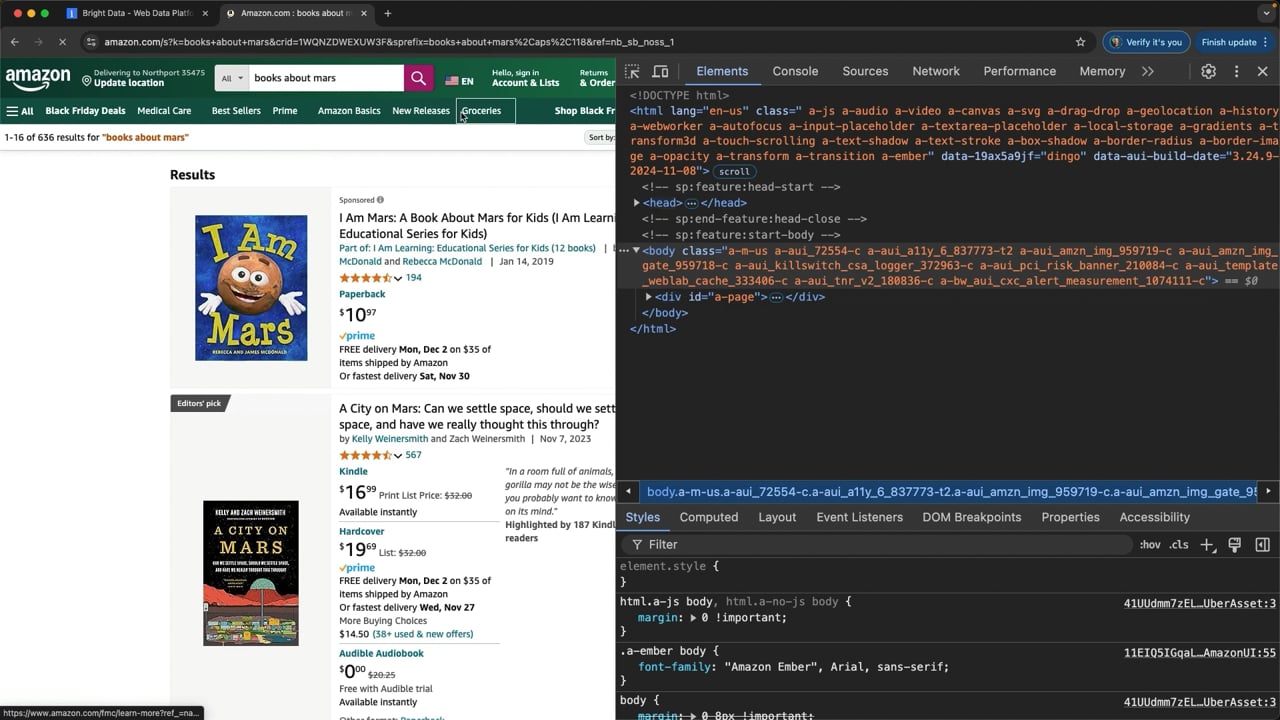Click the Kelly Weinersmith author link
1280x720 pixels.
(389, 439)
